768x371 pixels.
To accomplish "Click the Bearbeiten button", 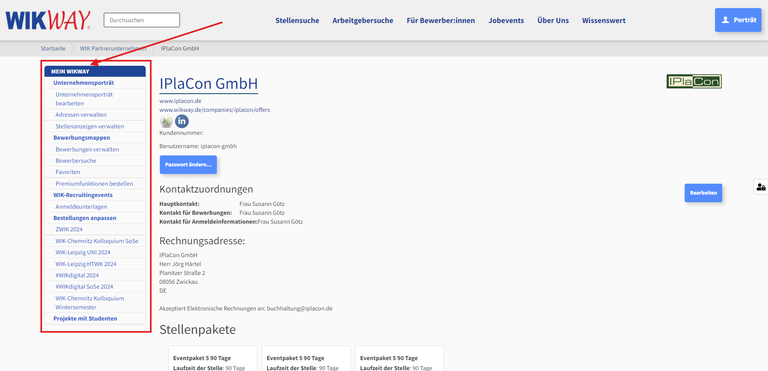I will (x=703, y=193).
